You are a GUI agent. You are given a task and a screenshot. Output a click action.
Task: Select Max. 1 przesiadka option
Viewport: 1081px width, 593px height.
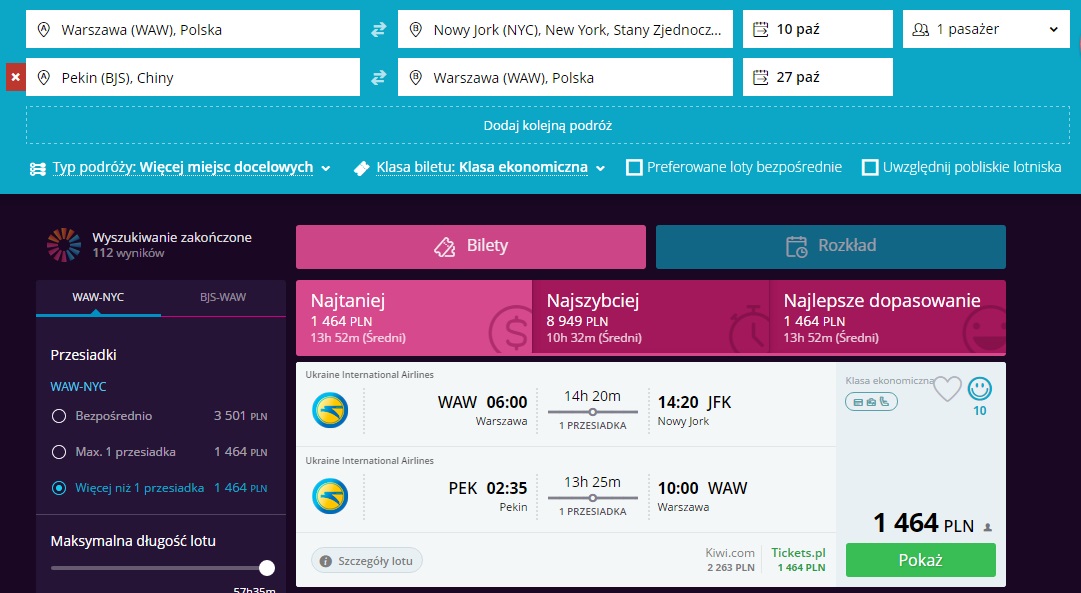point(59,452)
